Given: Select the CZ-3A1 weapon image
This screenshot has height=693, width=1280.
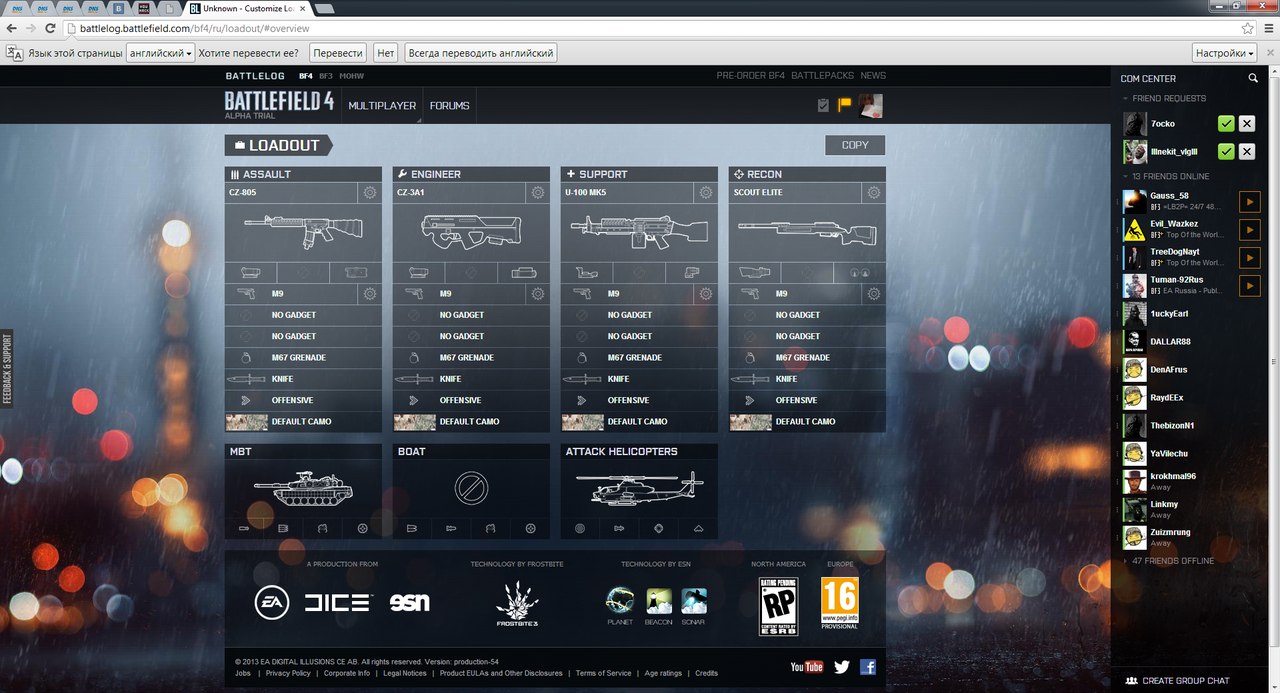Looking at the screenshot, I should pos(471,232).
